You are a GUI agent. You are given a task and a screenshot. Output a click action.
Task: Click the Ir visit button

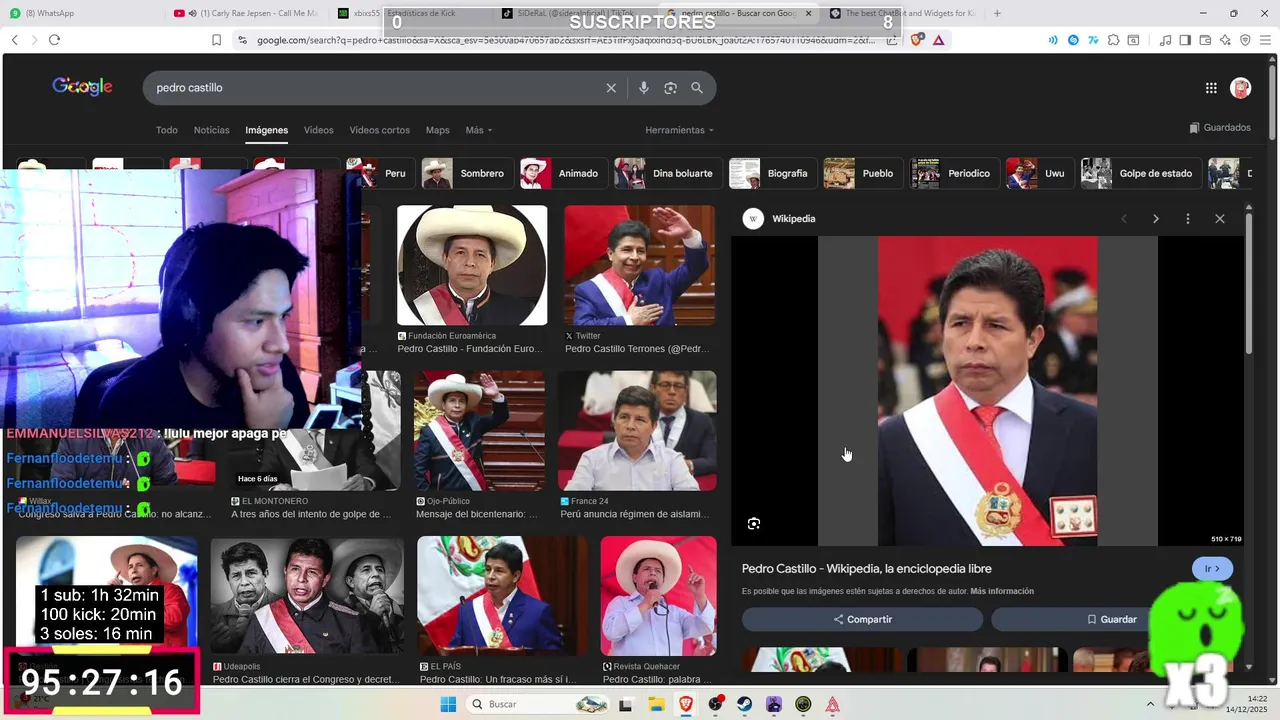[1212, 569]
